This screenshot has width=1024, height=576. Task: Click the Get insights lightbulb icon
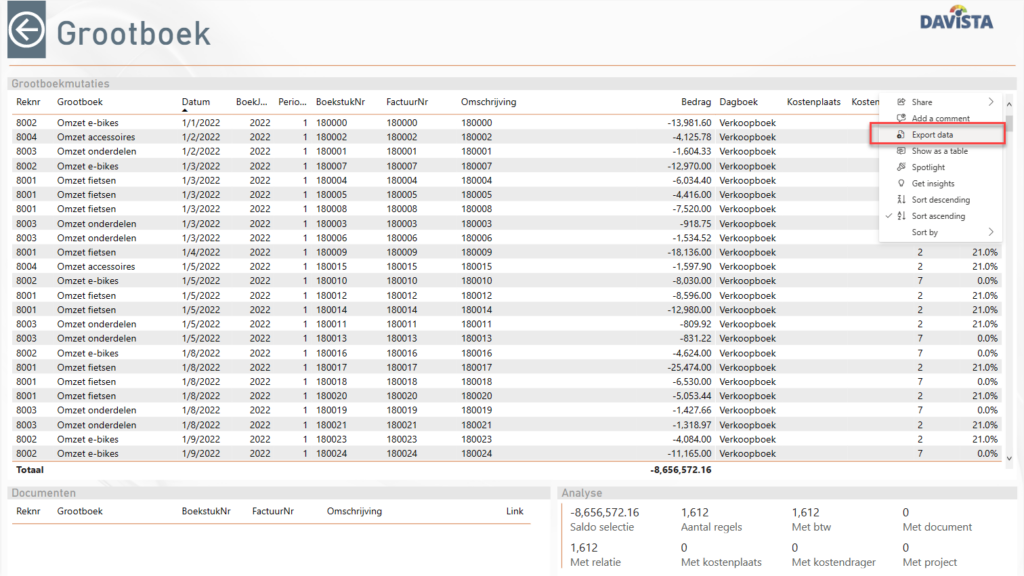[901, 184]
